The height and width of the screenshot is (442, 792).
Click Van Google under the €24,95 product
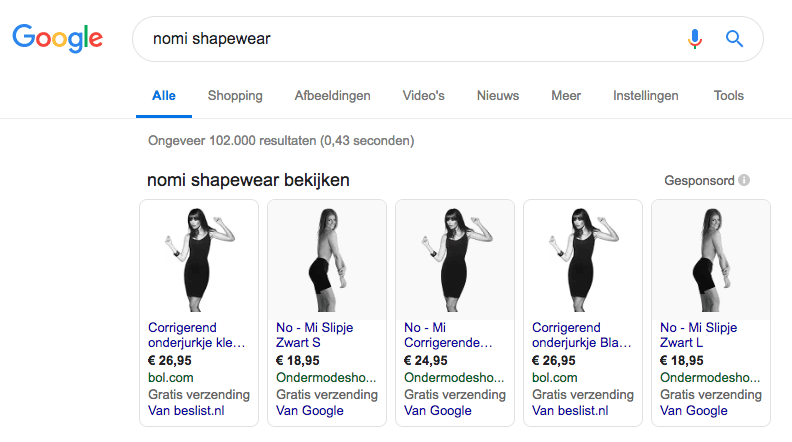[438, 410]
